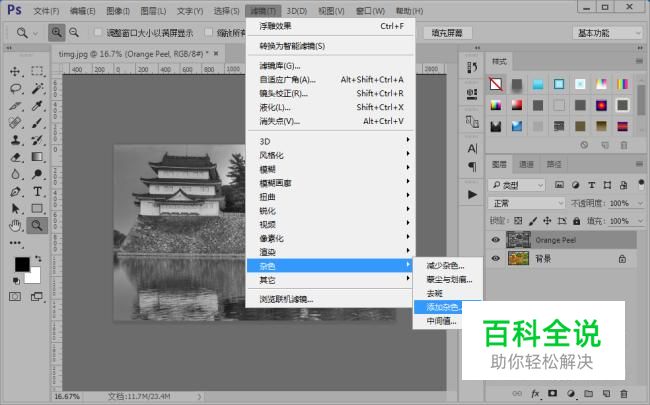Hide the Orange Peel layer
This screenshot has height=405, width=650.
495,240
